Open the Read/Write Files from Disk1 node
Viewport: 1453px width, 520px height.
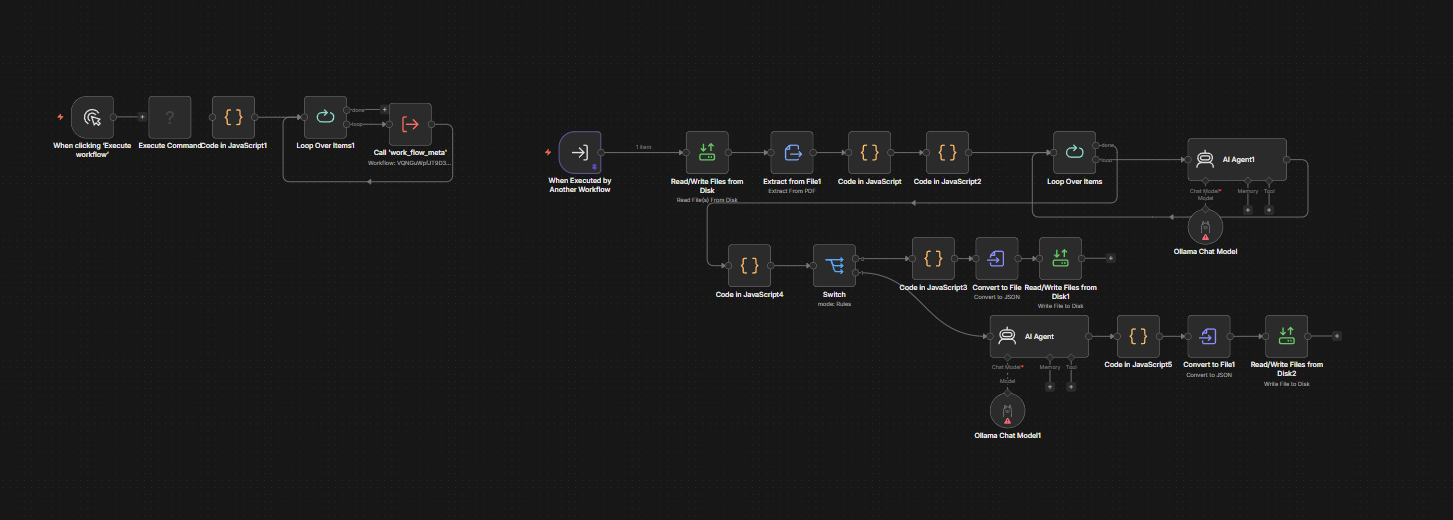pos(1061,258)
